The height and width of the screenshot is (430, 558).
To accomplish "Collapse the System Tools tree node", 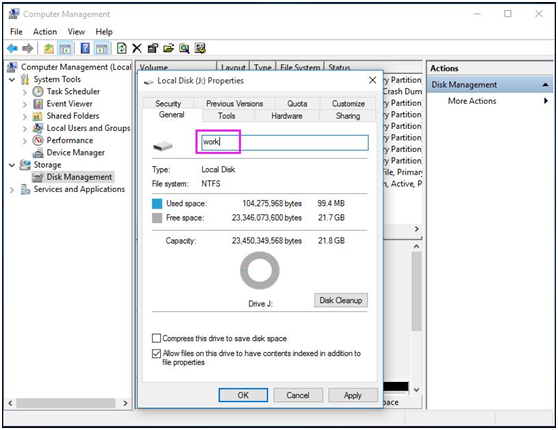I will pos(12,79).
